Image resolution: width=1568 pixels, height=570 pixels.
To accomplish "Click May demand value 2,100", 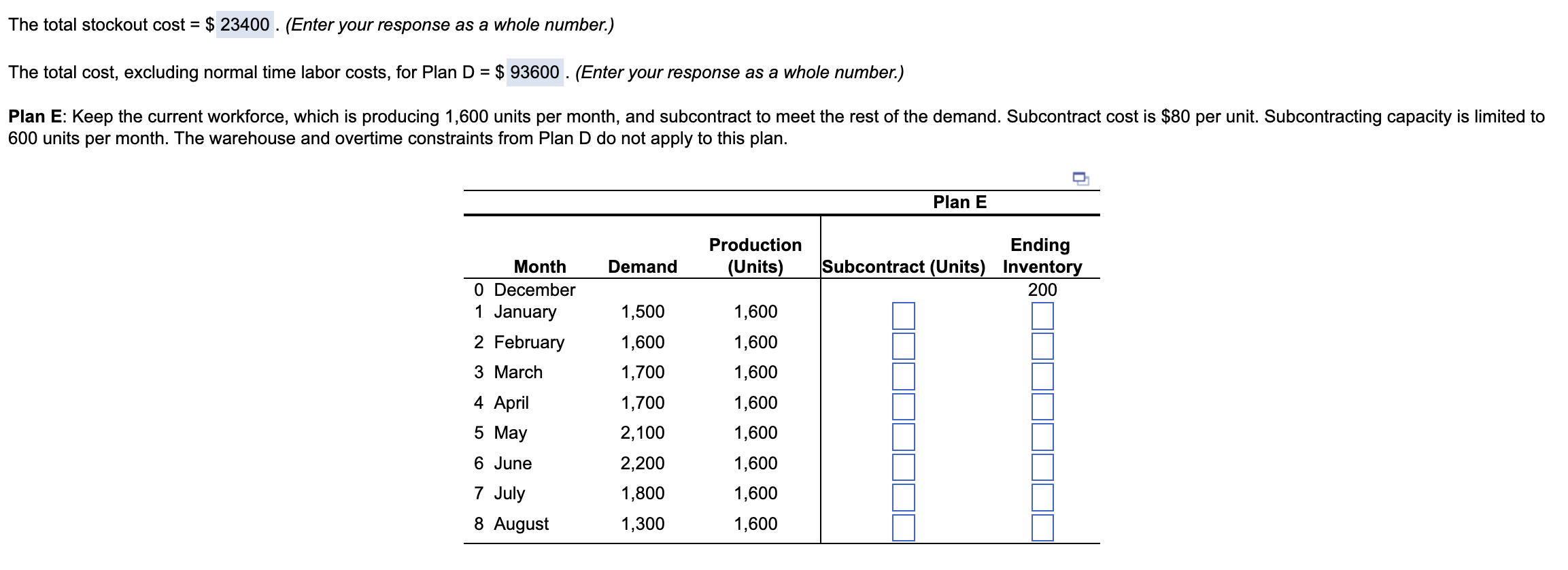I will (643, 433).
